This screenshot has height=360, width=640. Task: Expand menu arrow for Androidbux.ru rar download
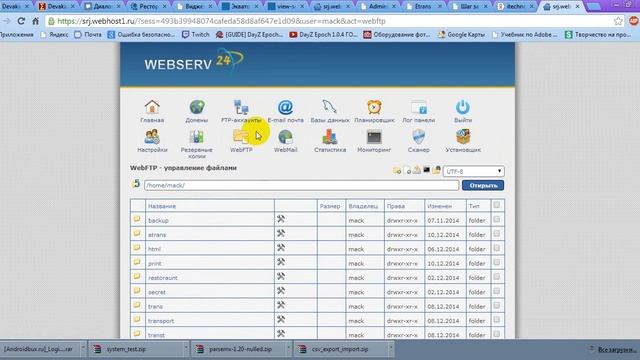pos(83,349)
